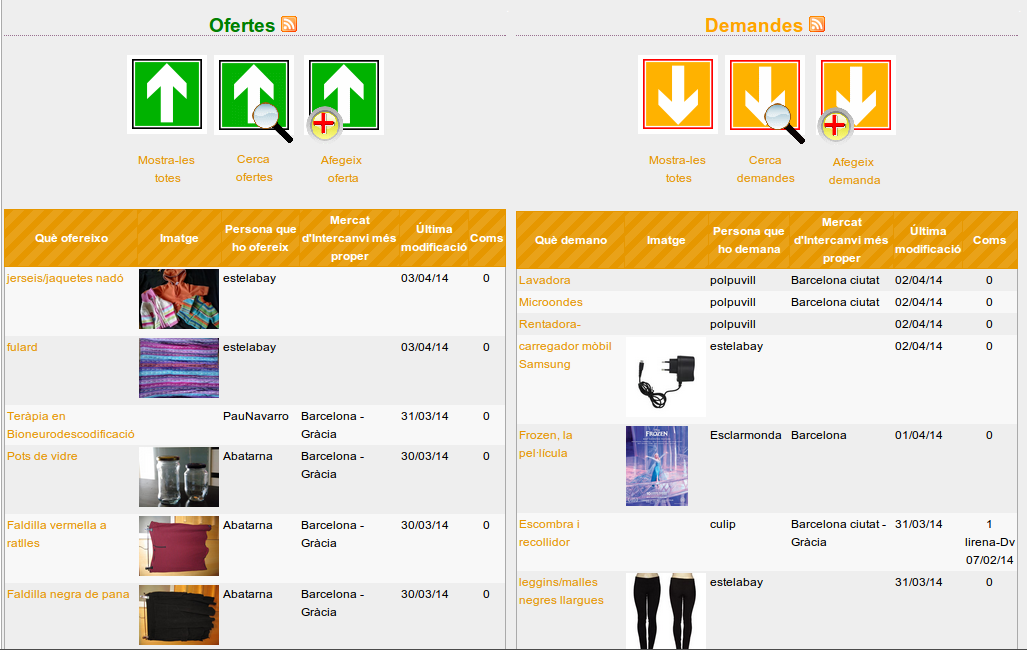This screenshot has width=1027, height=650.
Task: Open the 'Teràpia en Bioneurodescodificació' offer
Action: (x=70, y=425)
